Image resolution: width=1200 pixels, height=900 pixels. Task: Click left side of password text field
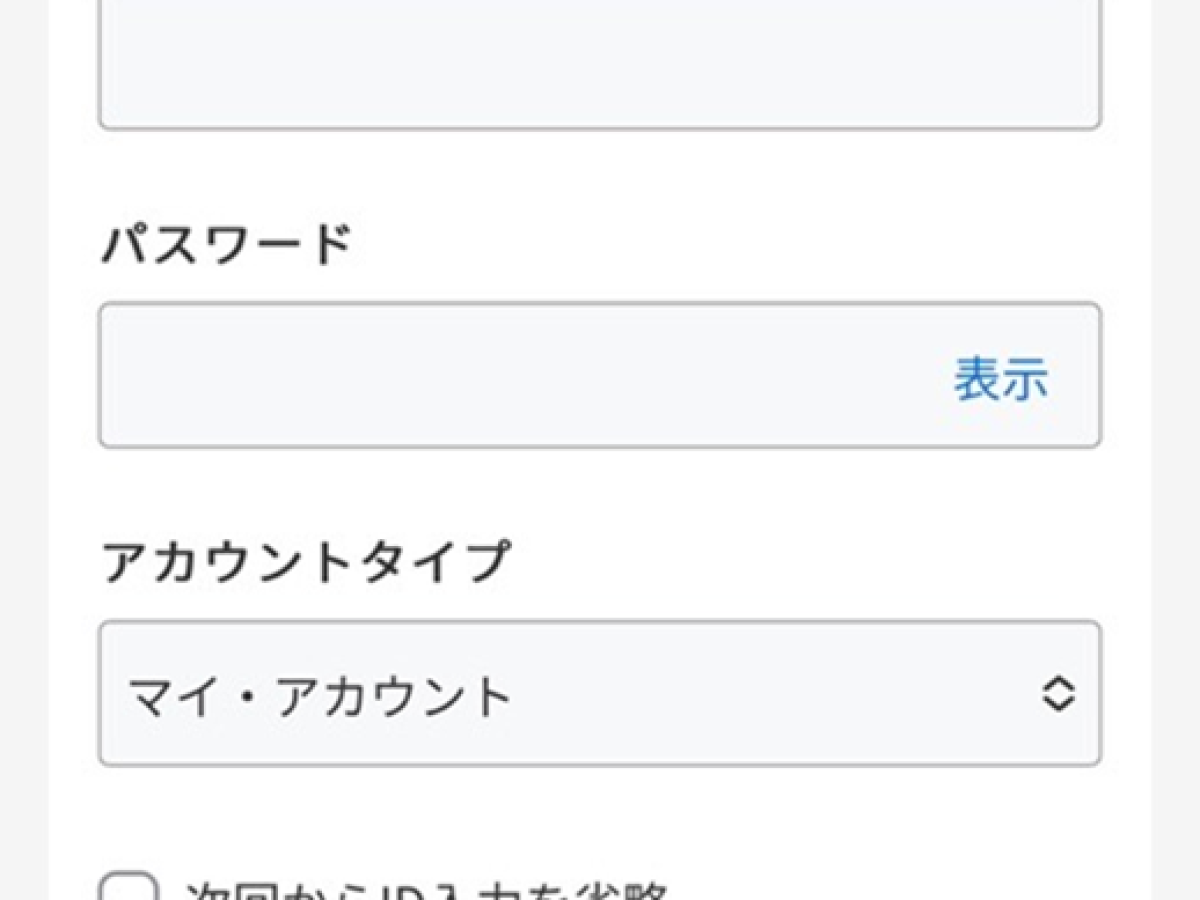coord(200,376)
